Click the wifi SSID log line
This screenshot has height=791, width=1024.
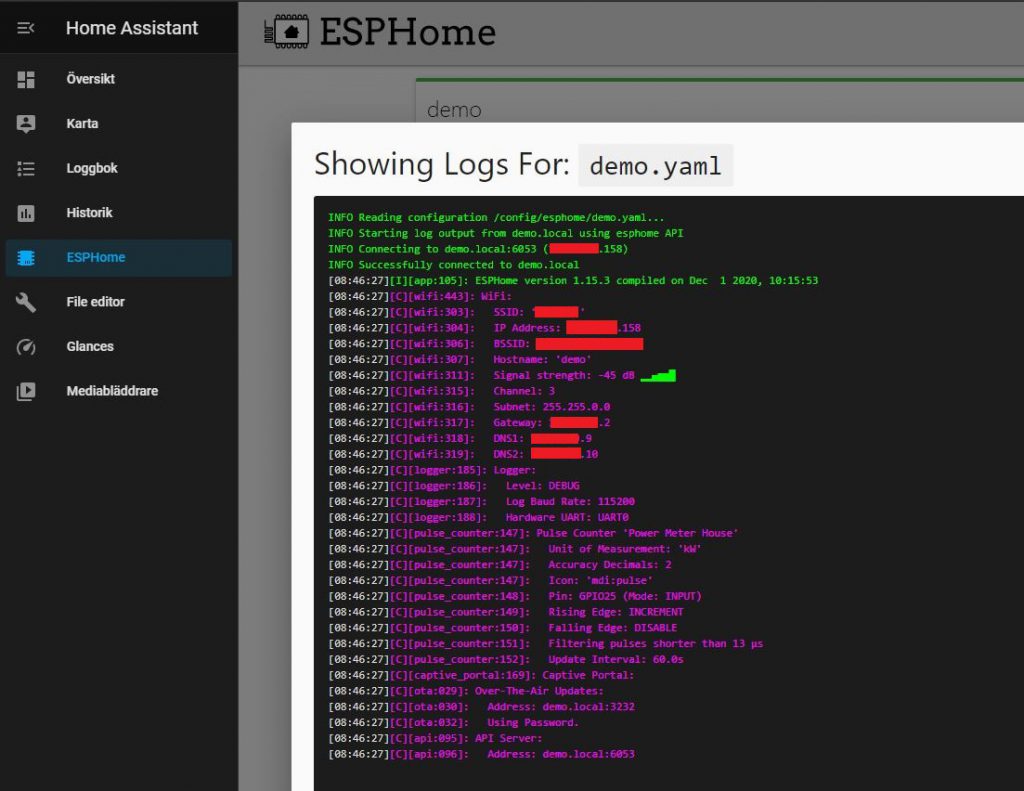tap(456, 312)
